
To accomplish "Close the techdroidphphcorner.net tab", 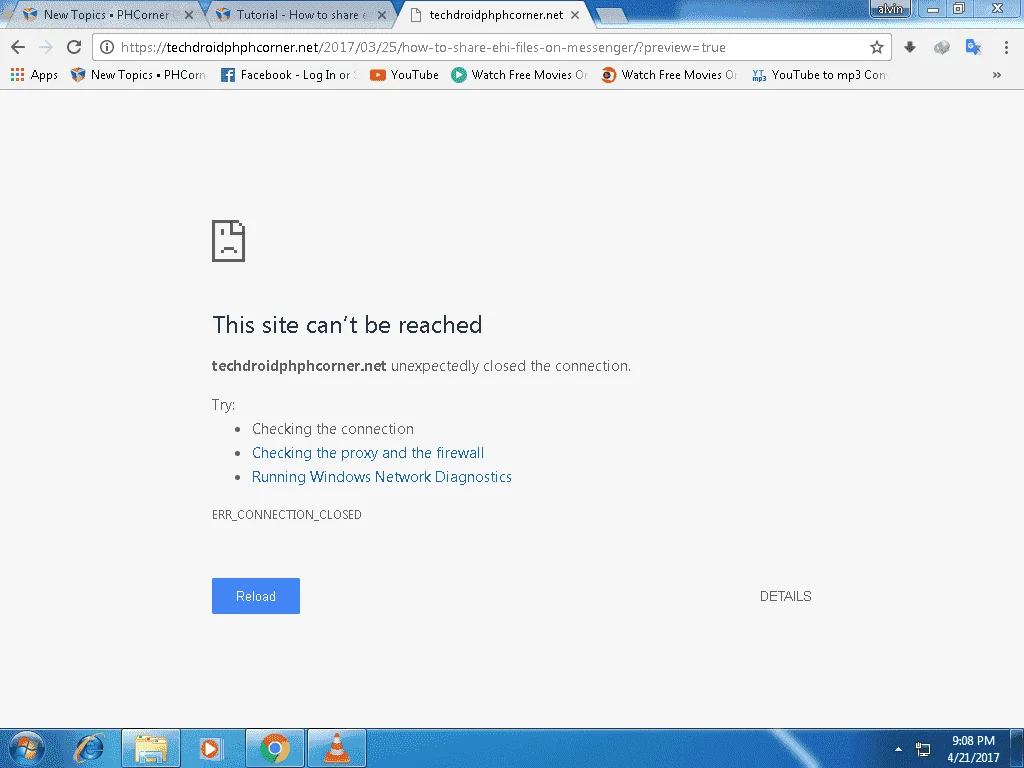I will click(x=575, y=14).
